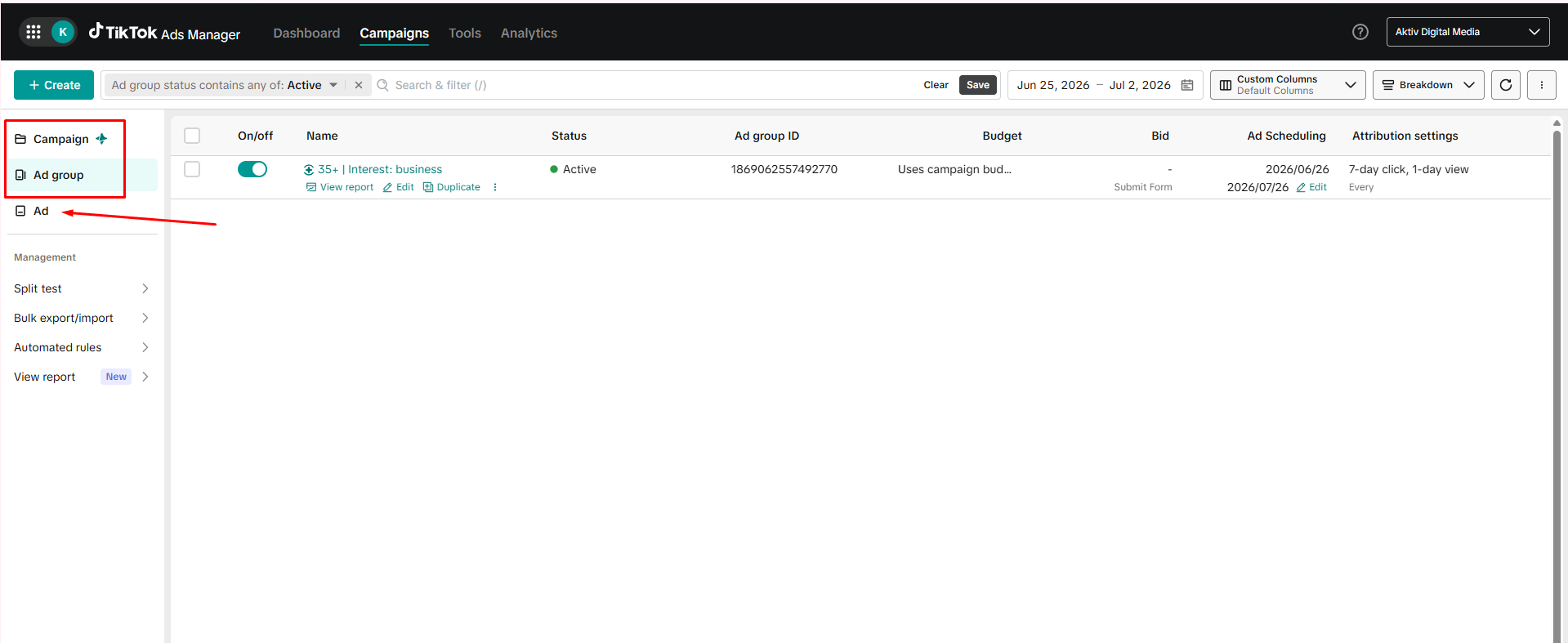Image resolution: width=1568 pixels, height=643 pixels.
Task: Click the Active status cell
Action: [574, 169]
